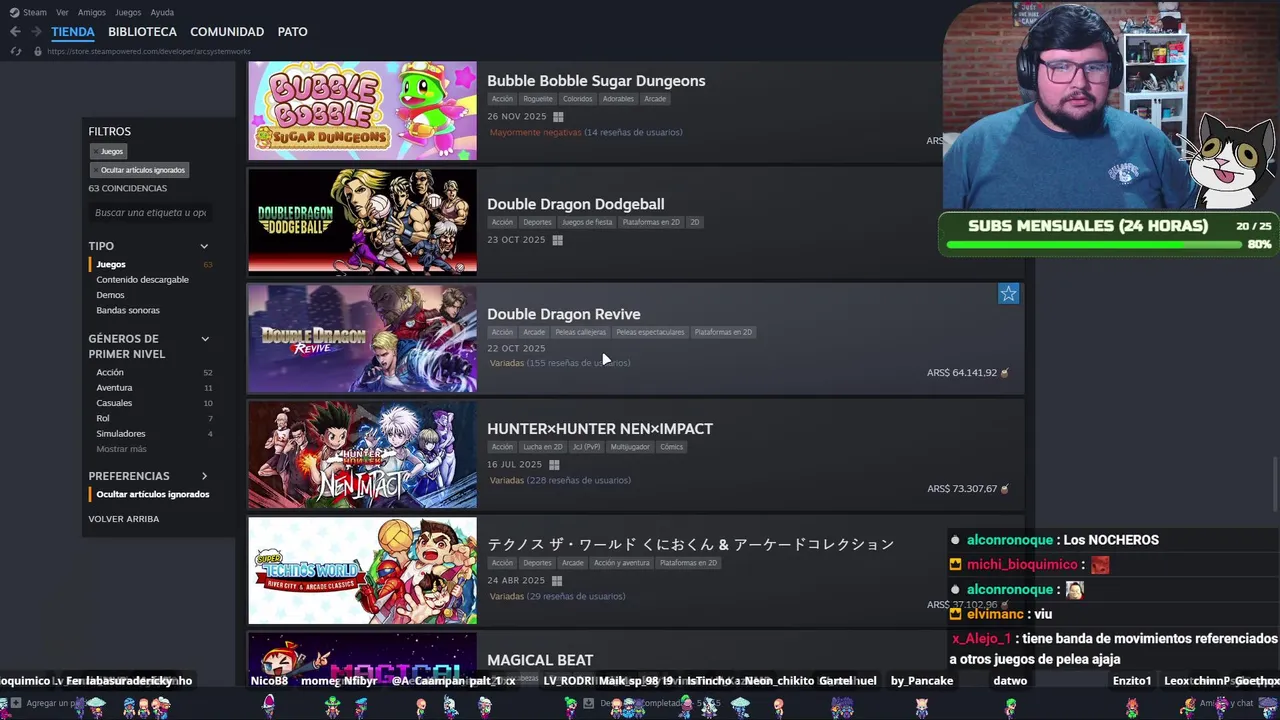The width and height of the screenshot is (1280, 720).
Task: Open the Double Dragon Dodgeball thumbnail
Action: click(362, 222)
